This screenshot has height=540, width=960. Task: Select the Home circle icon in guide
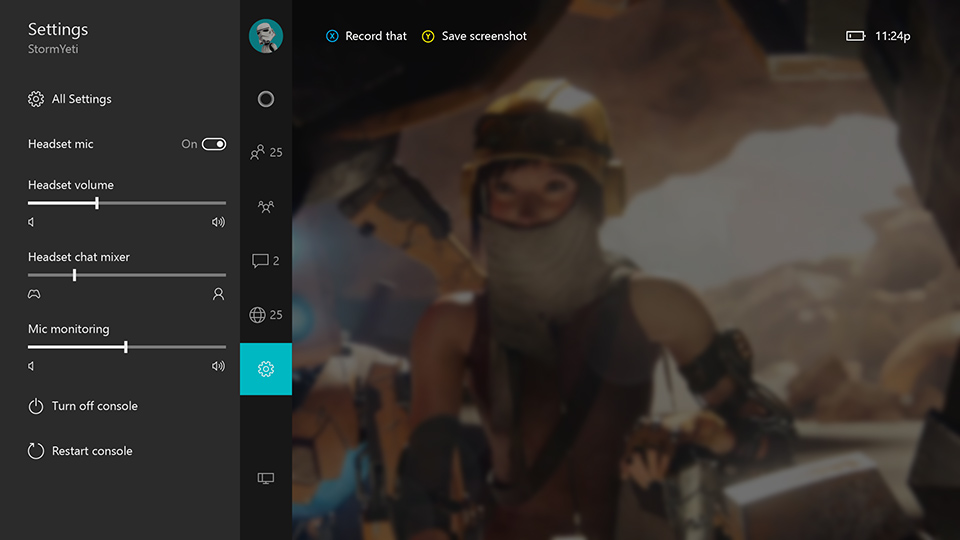tap(266, 99)
